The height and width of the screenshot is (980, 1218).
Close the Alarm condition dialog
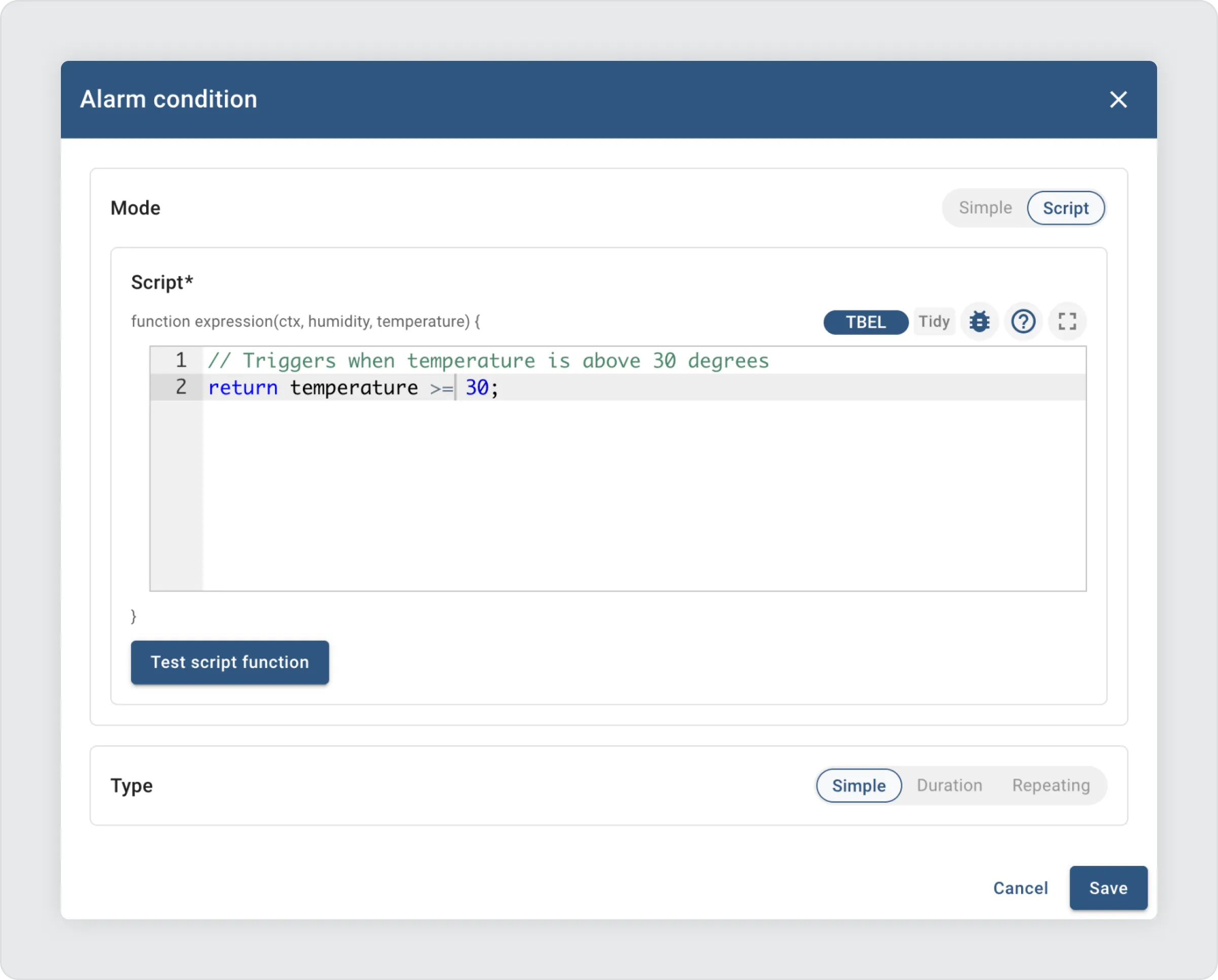click(x=1118, y=100)
